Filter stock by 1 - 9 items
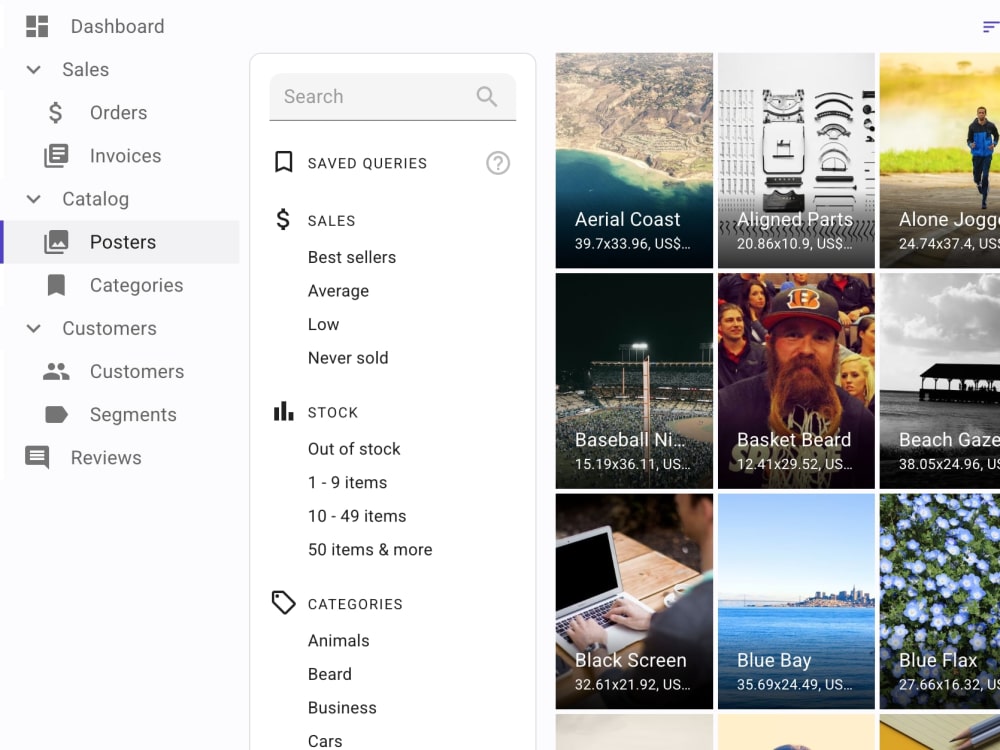Screen dimensions: 1000x750 348,483
